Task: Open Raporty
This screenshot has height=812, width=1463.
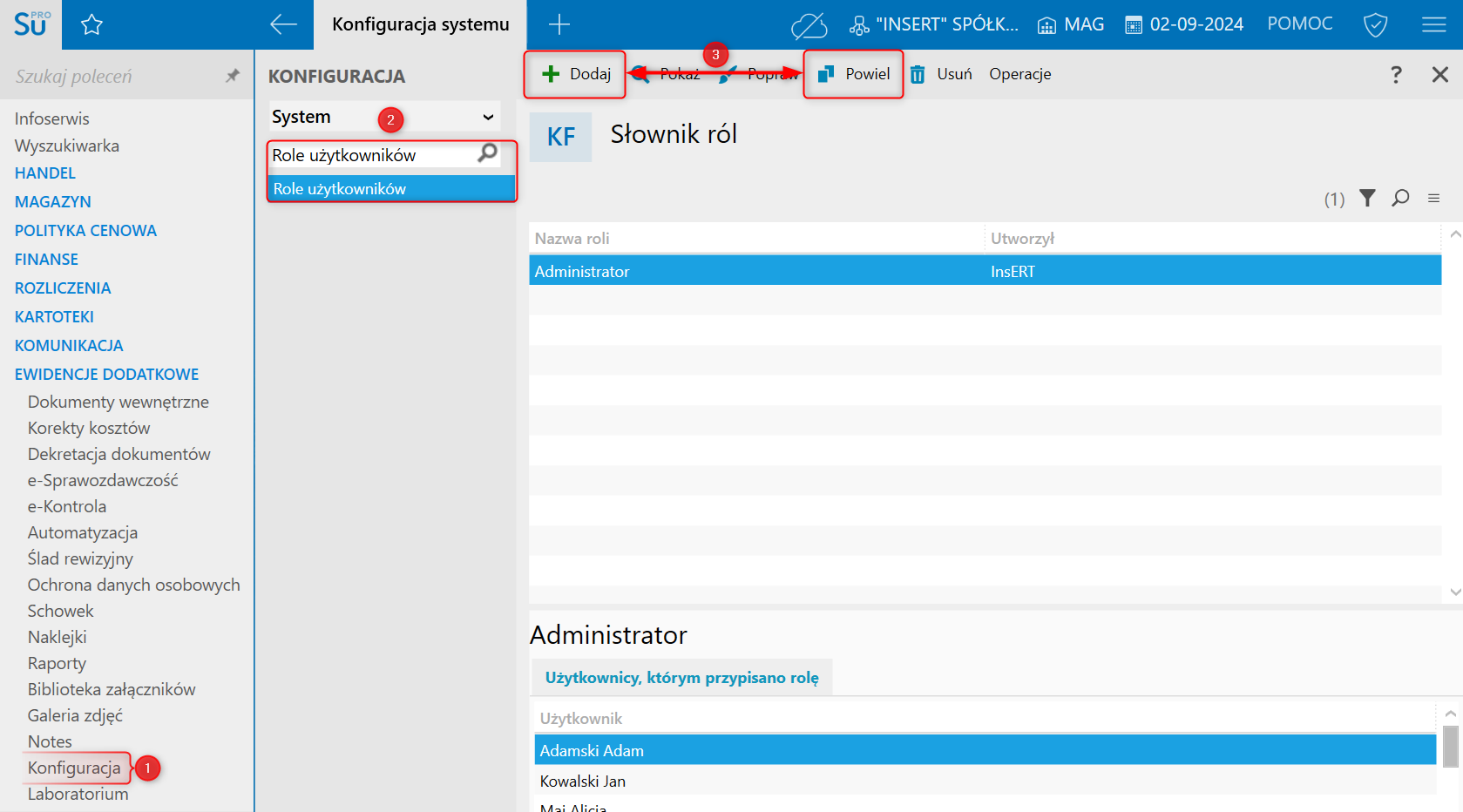Action: click(x=57, y=663)
